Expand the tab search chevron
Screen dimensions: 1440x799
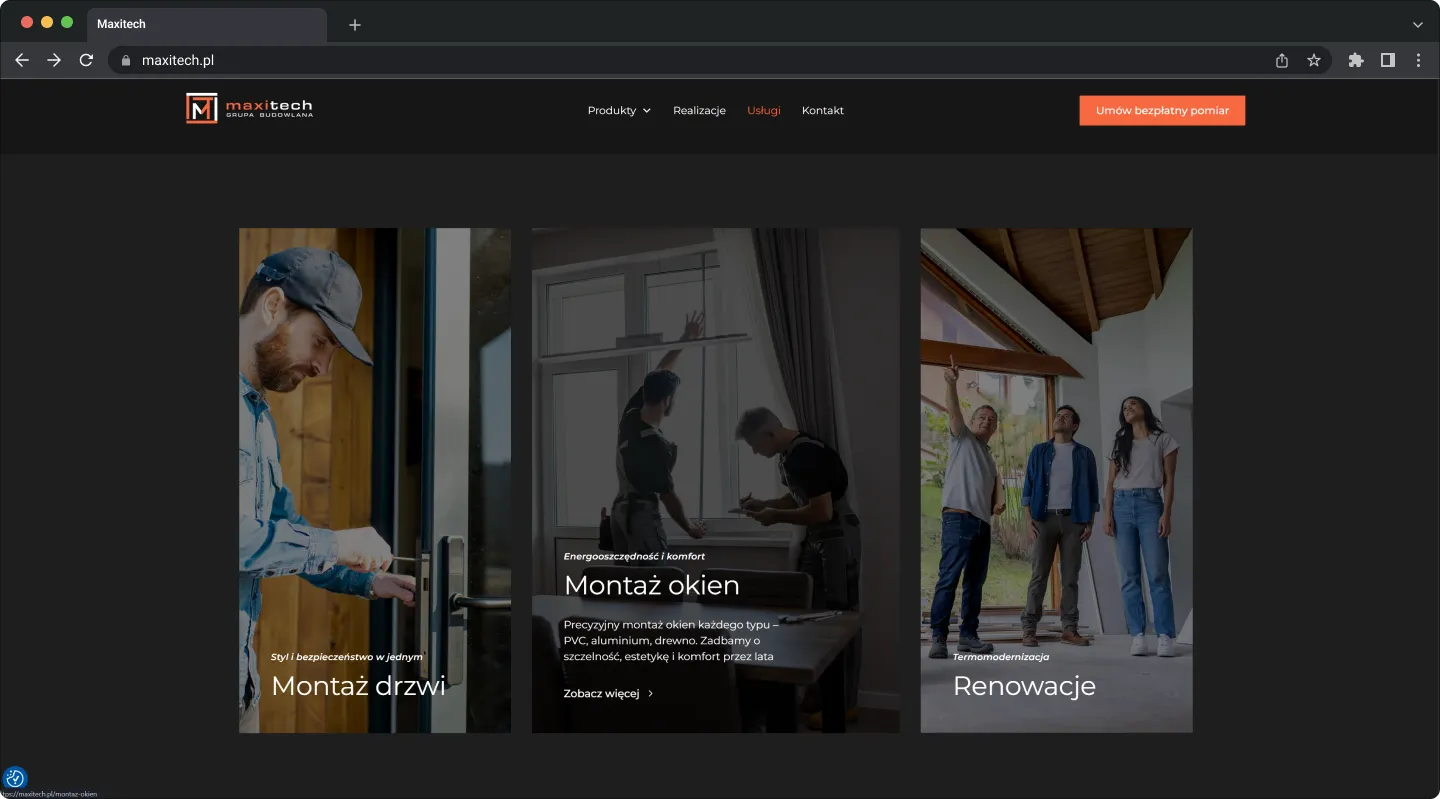click(x=1417, y=24)
